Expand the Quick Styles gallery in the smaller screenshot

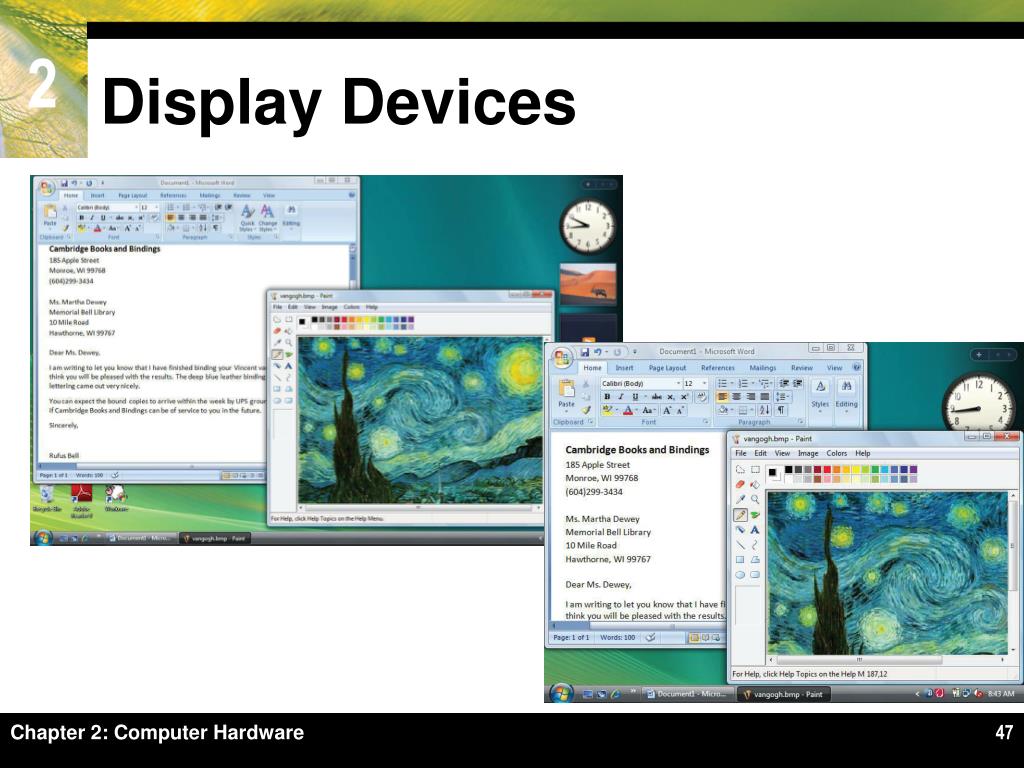click(247, 218)
